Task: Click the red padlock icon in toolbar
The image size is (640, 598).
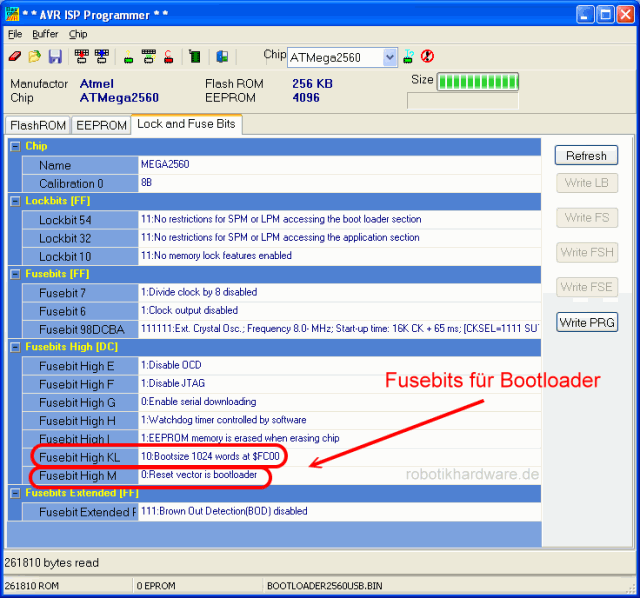Action: pyautogui.click(x=169, y=57)
